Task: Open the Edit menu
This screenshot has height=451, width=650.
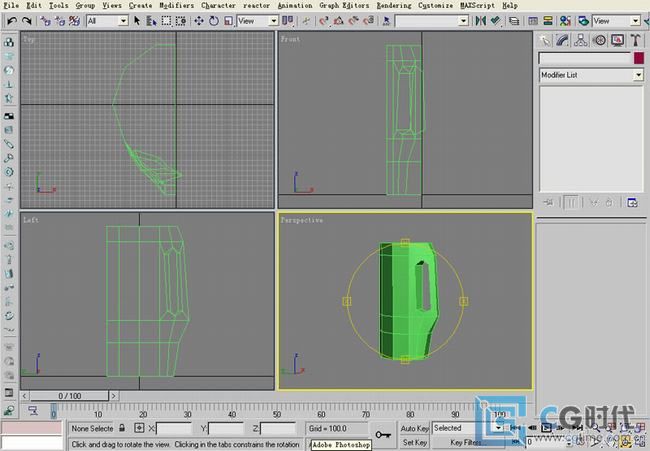Action: pyautogui.click(x=34, y=5)
